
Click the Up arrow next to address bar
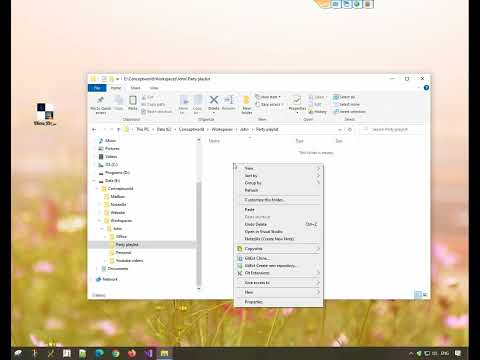118,129
